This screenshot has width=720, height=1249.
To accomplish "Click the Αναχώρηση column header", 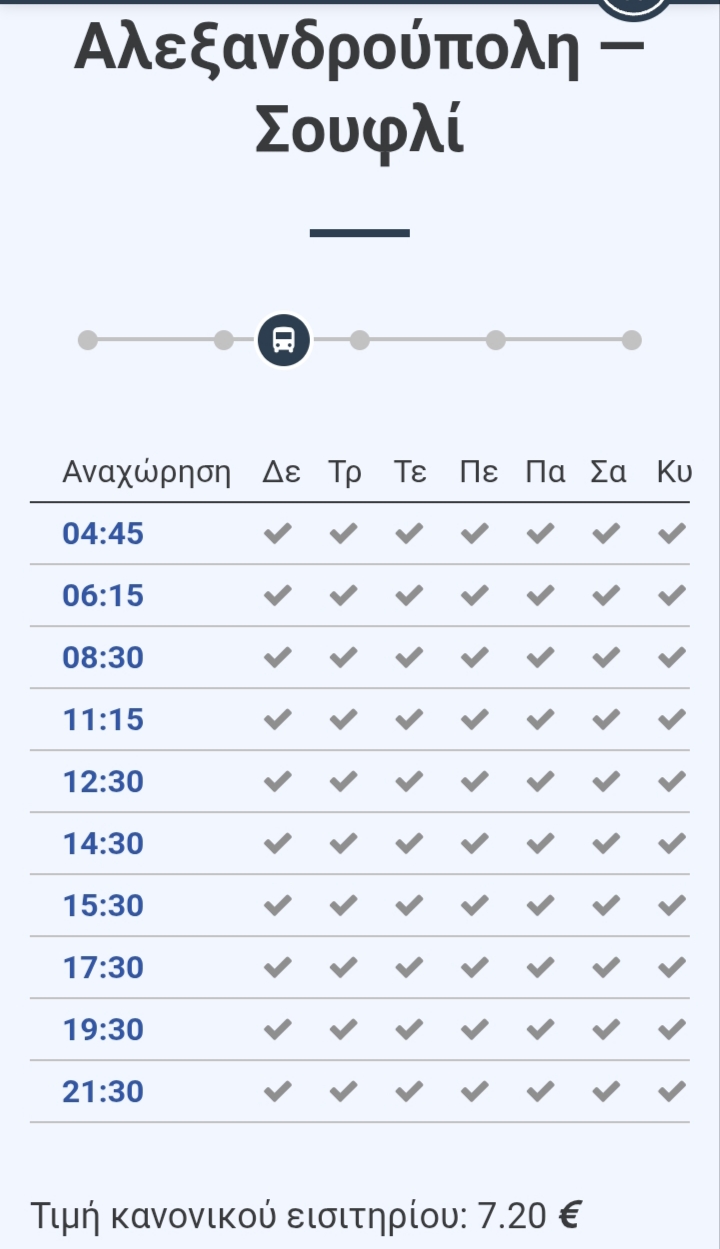I will pos(146,472).
